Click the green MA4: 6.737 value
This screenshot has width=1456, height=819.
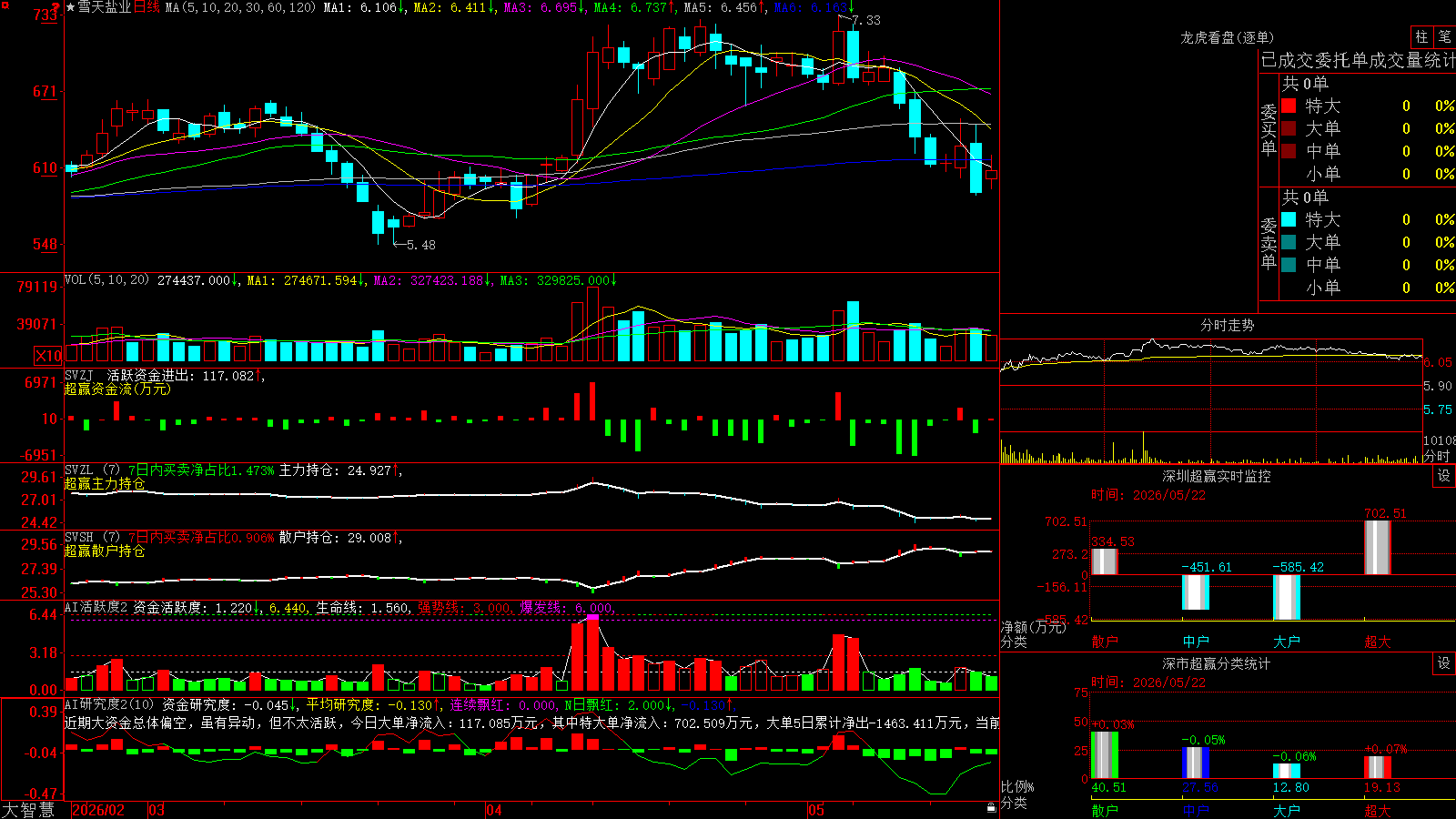click(x=635, y=7)
